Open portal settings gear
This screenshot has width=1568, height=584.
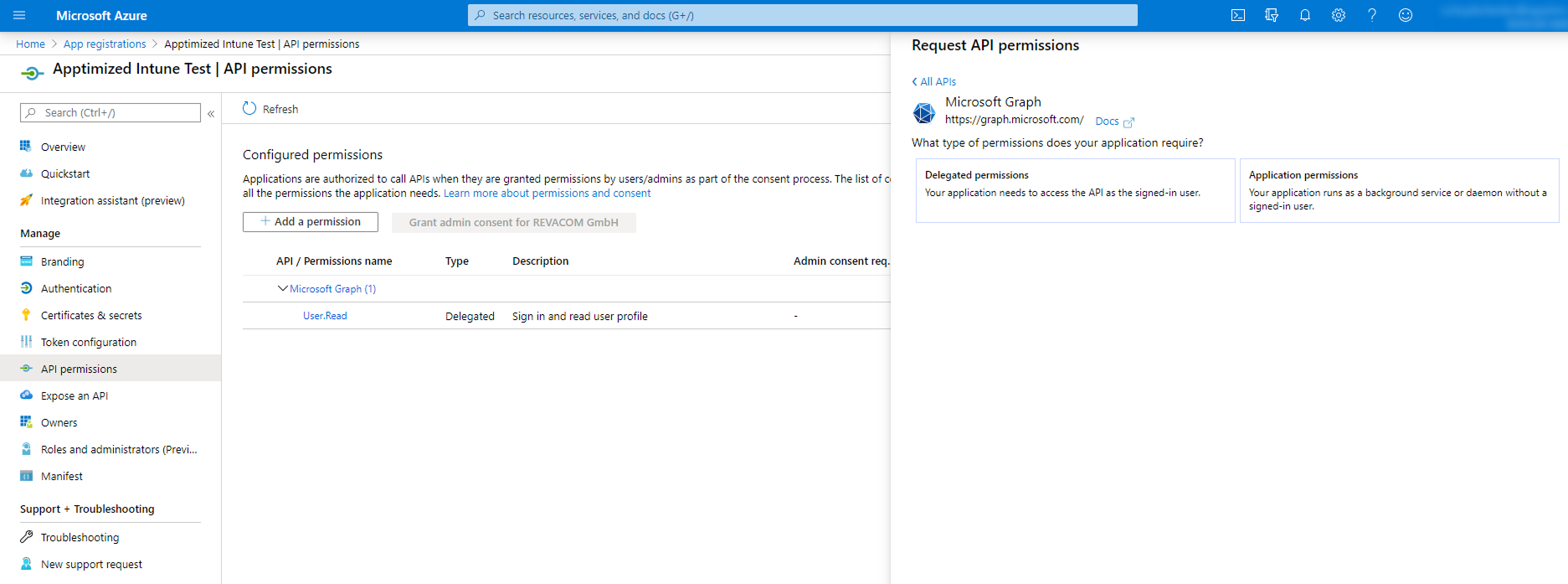[x=1339, y=15]
